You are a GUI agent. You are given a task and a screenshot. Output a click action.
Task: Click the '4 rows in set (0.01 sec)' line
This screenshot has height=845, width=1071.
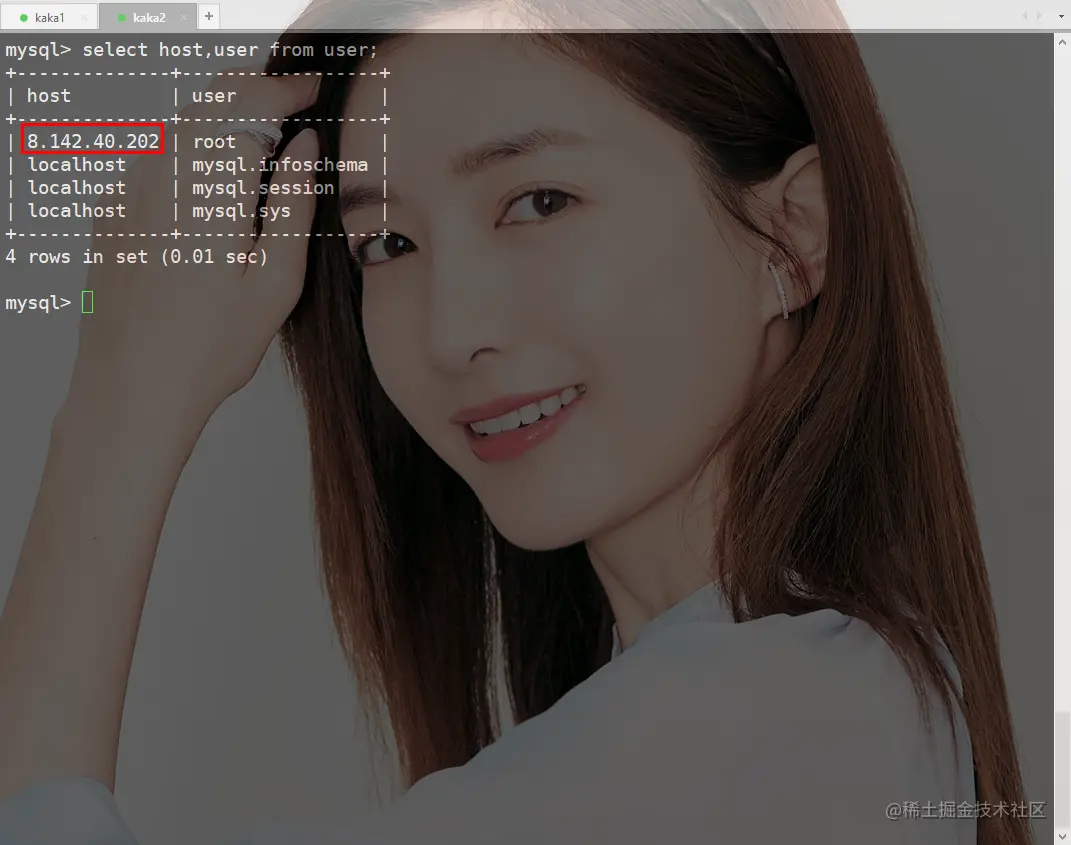click(137, 257)
